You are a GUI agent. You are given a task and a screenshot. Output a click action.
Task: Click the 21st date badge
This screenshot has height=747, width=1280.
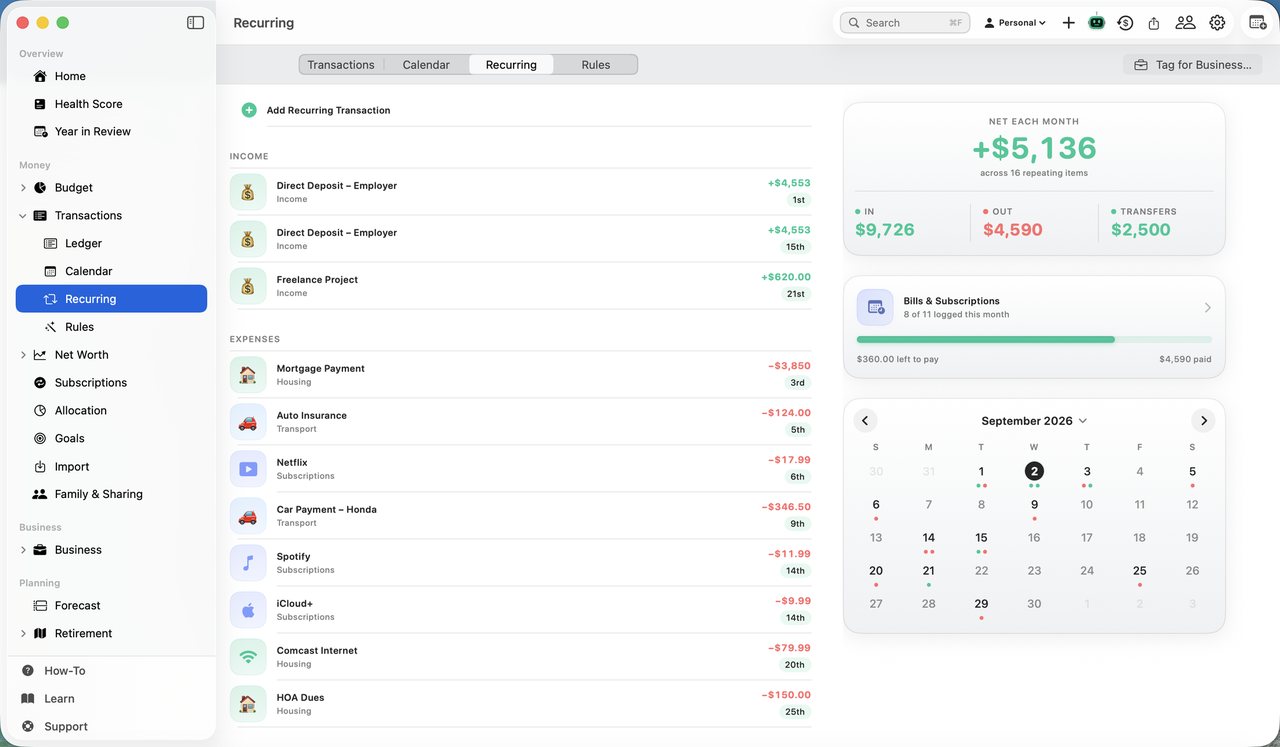[796, 294]
